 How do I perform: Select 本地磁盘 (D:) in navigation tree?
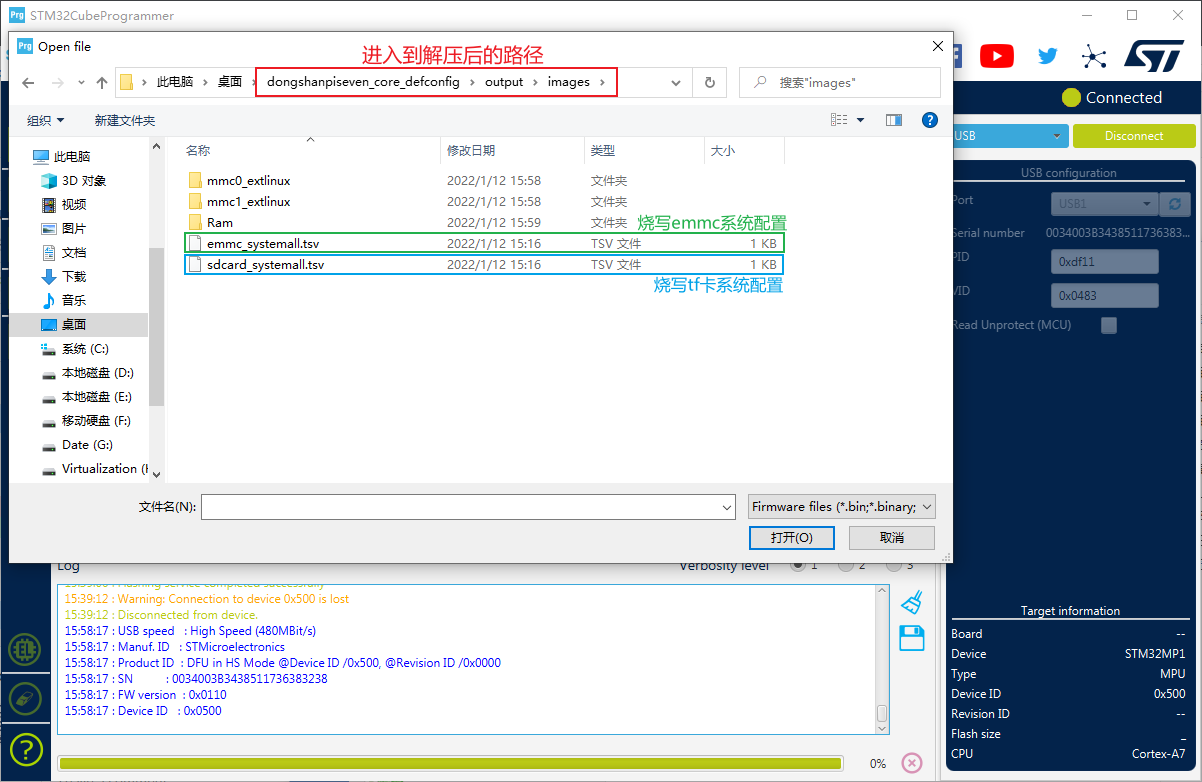point(97,373)
